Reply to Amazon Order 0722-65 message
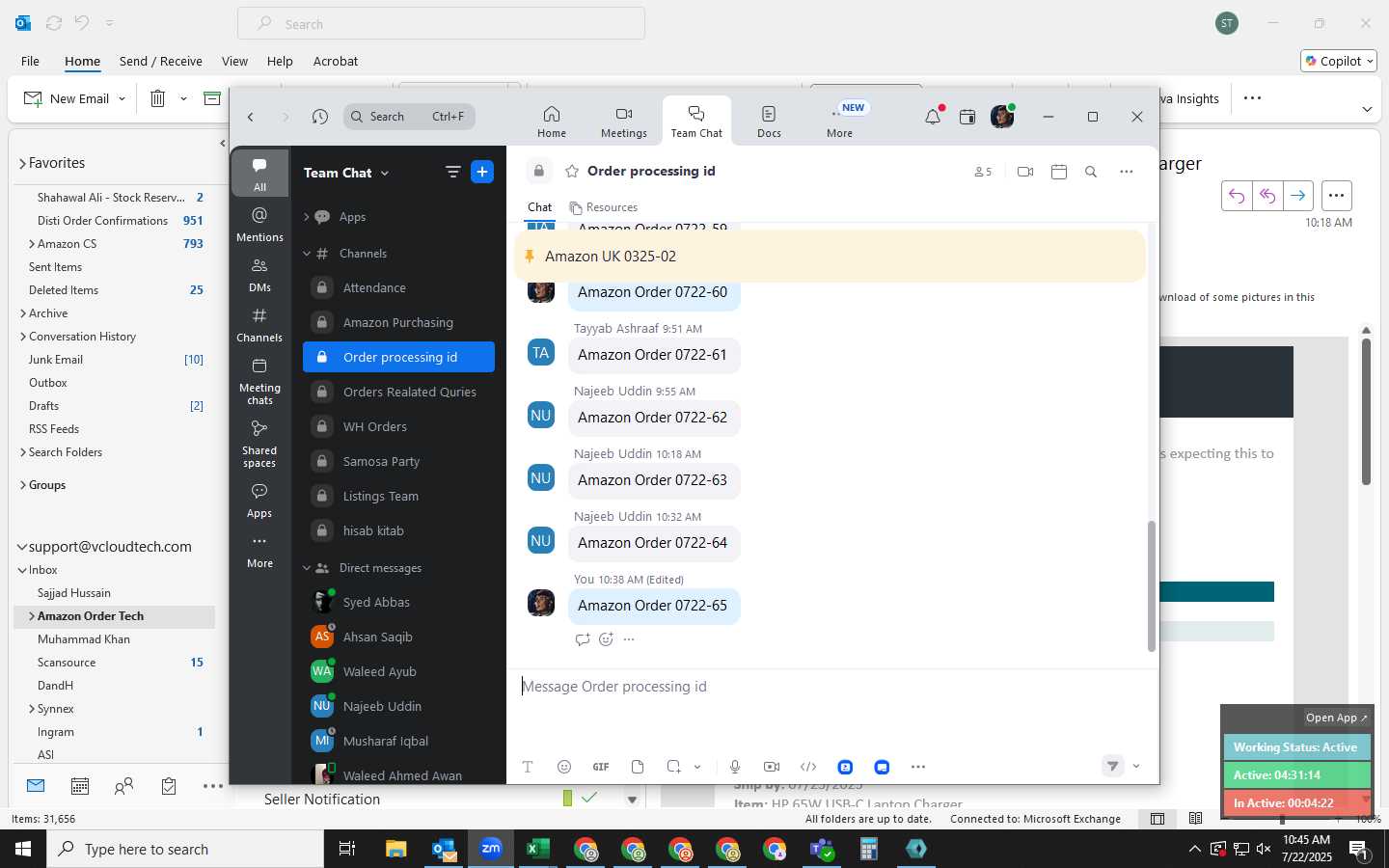Screen dimensions: 1389x868 582,639
